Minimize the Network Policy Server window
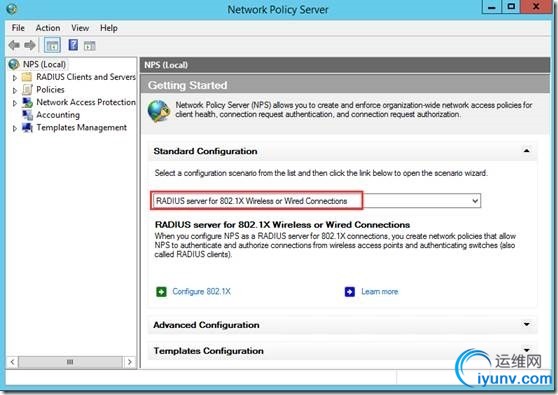 492,7
